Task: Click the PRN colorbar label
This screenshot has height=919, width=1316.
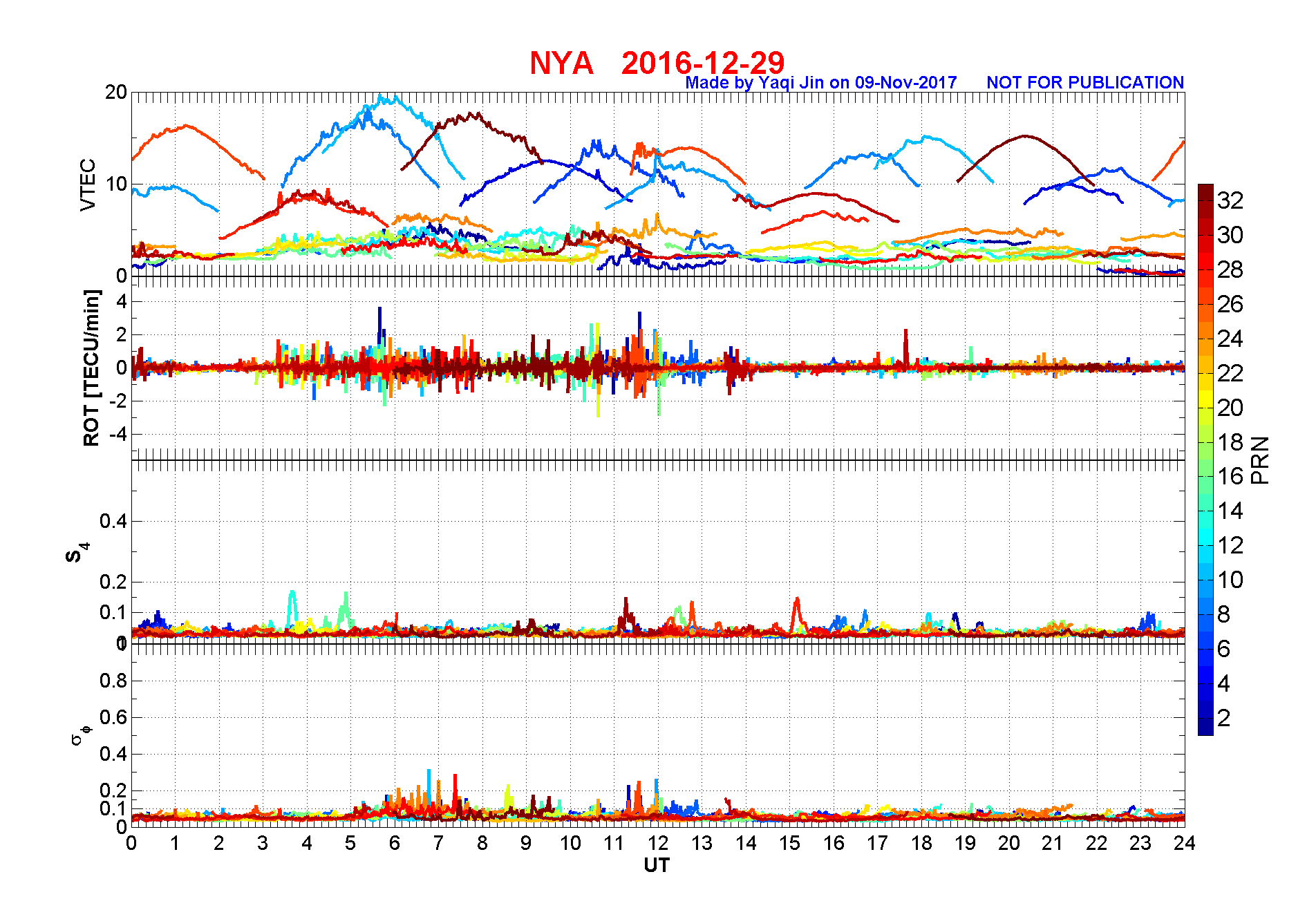Action: 1260,459
